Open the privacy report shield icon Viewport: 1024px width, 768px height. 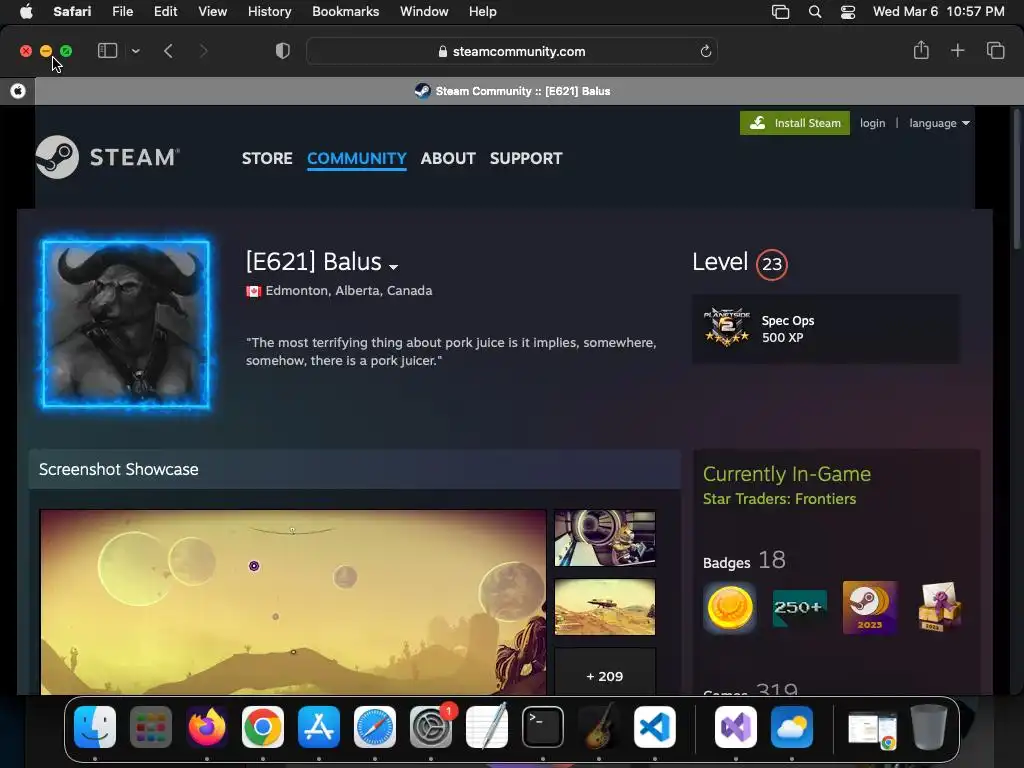pos(283,51)
